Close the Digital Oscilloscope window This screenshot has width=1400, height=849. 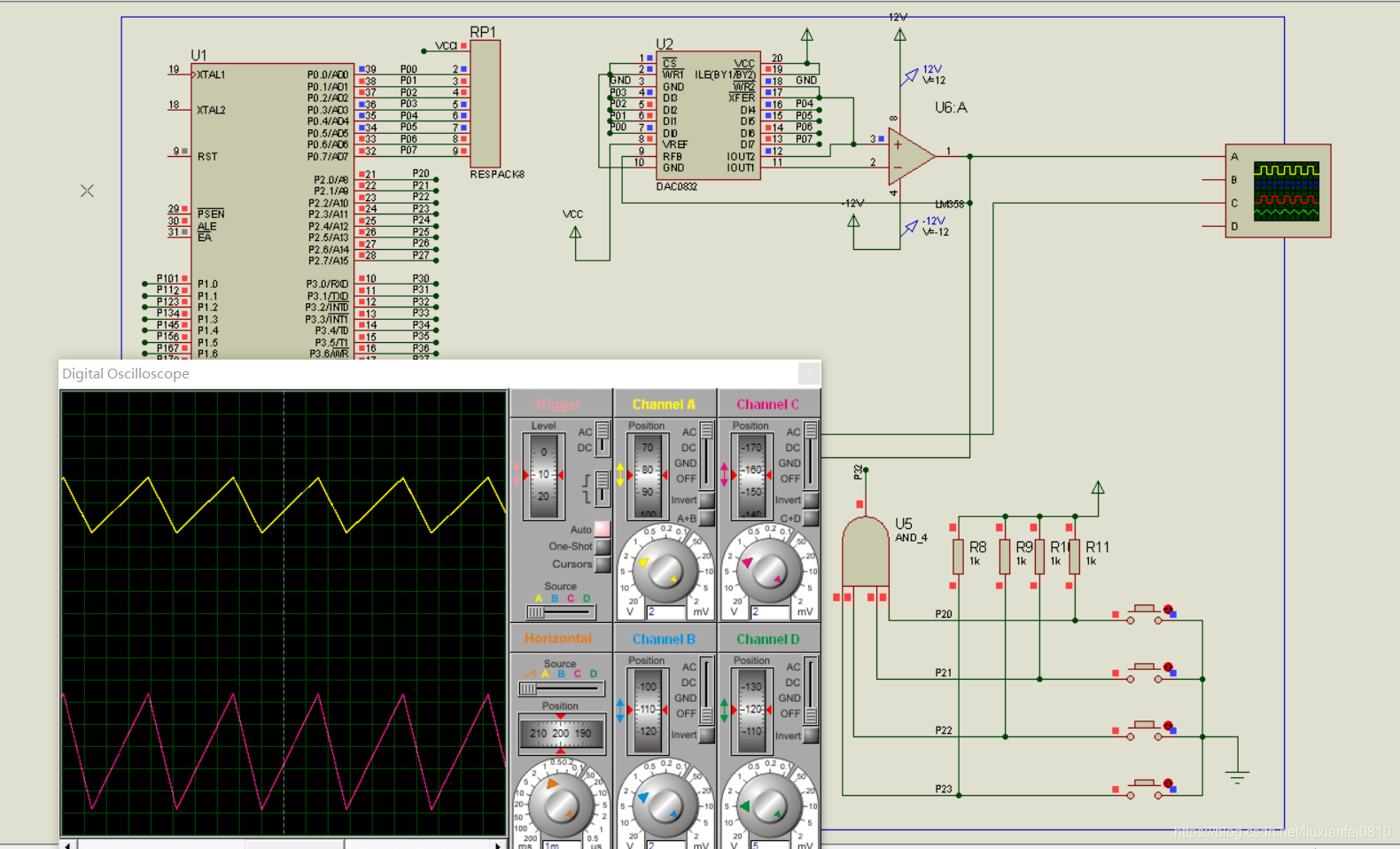click(x=809, y=373)
